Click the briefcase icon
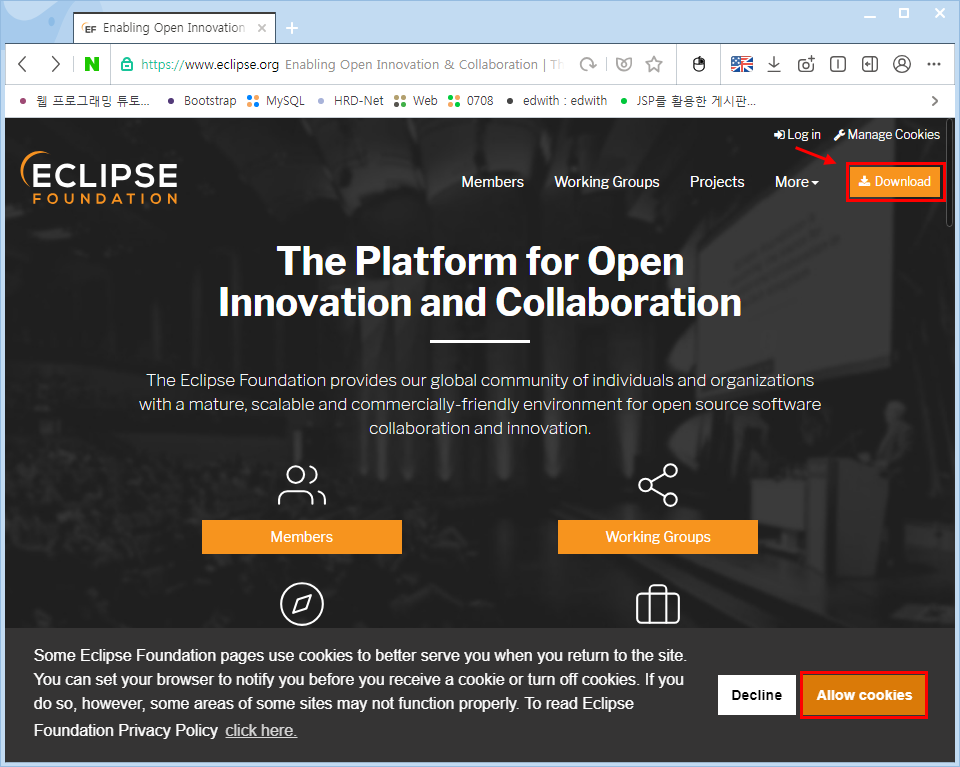Screen dimensions: 960x767 [658, 604]
